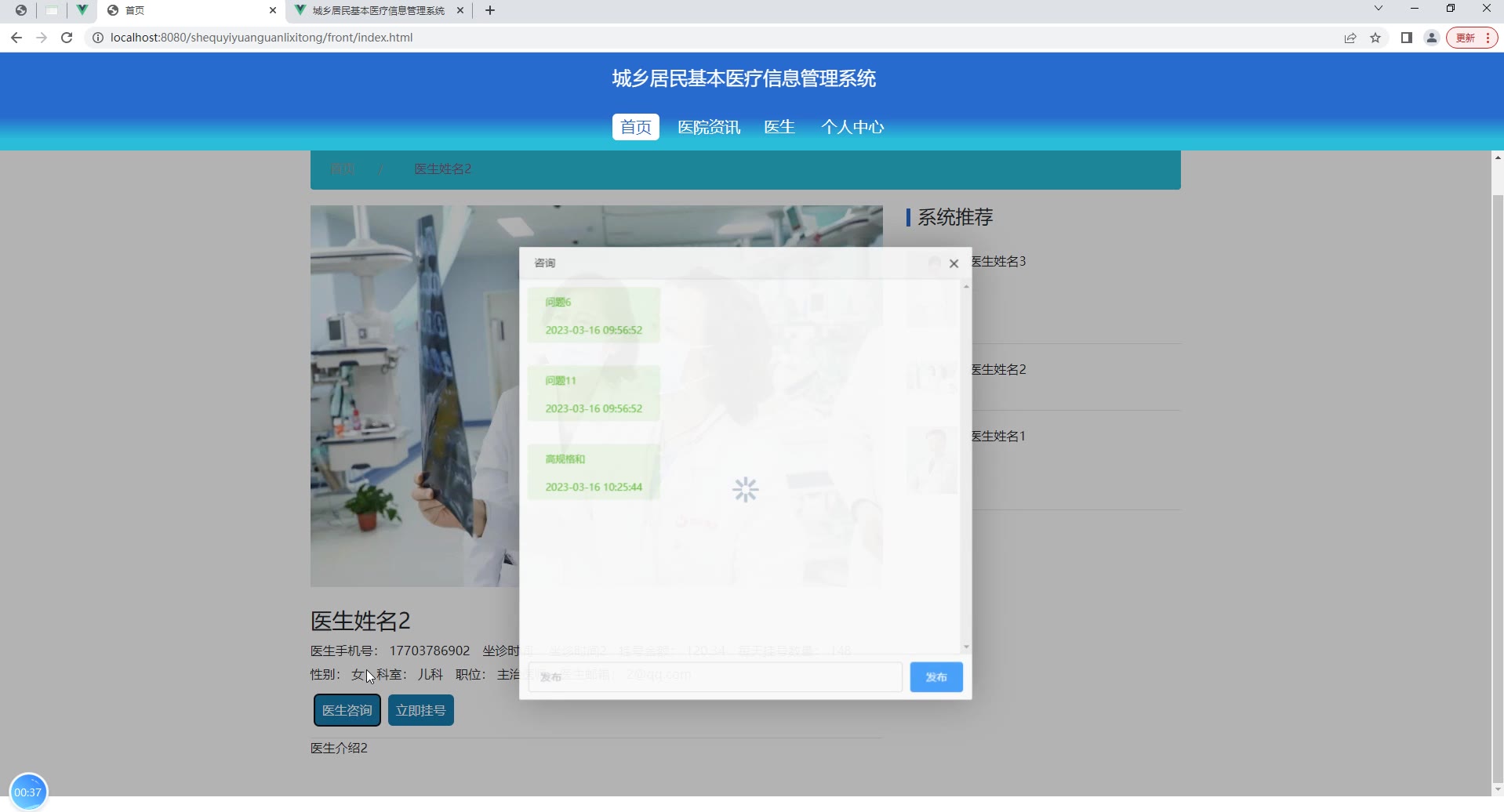Image resolution: width=1504 pixels, height=812 pixels.
Task: Open a new browser tab with plus icon
Action: click(490, 10)
